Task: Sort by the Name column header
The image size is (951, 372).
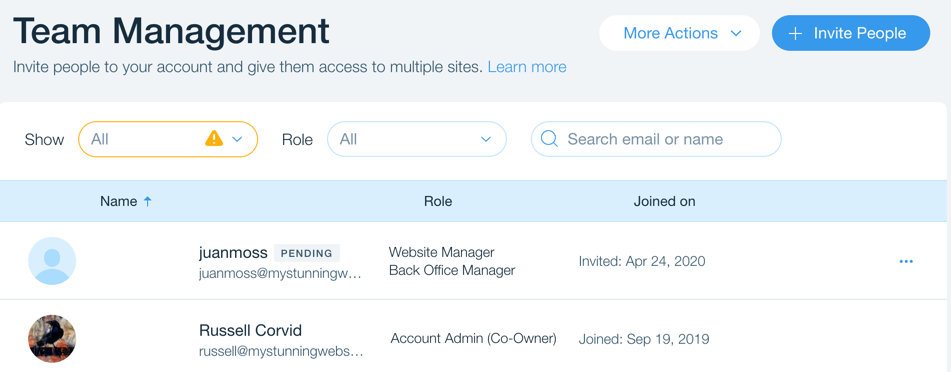Action: point(118,201)
